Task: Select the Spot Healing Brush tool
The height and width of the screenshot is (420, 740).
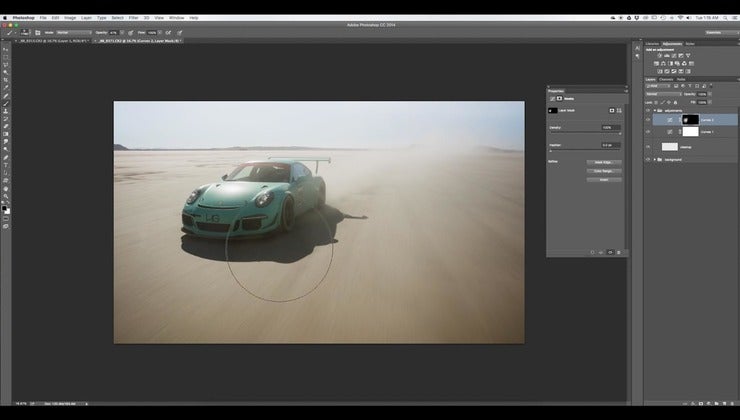Action: point(6,95)
